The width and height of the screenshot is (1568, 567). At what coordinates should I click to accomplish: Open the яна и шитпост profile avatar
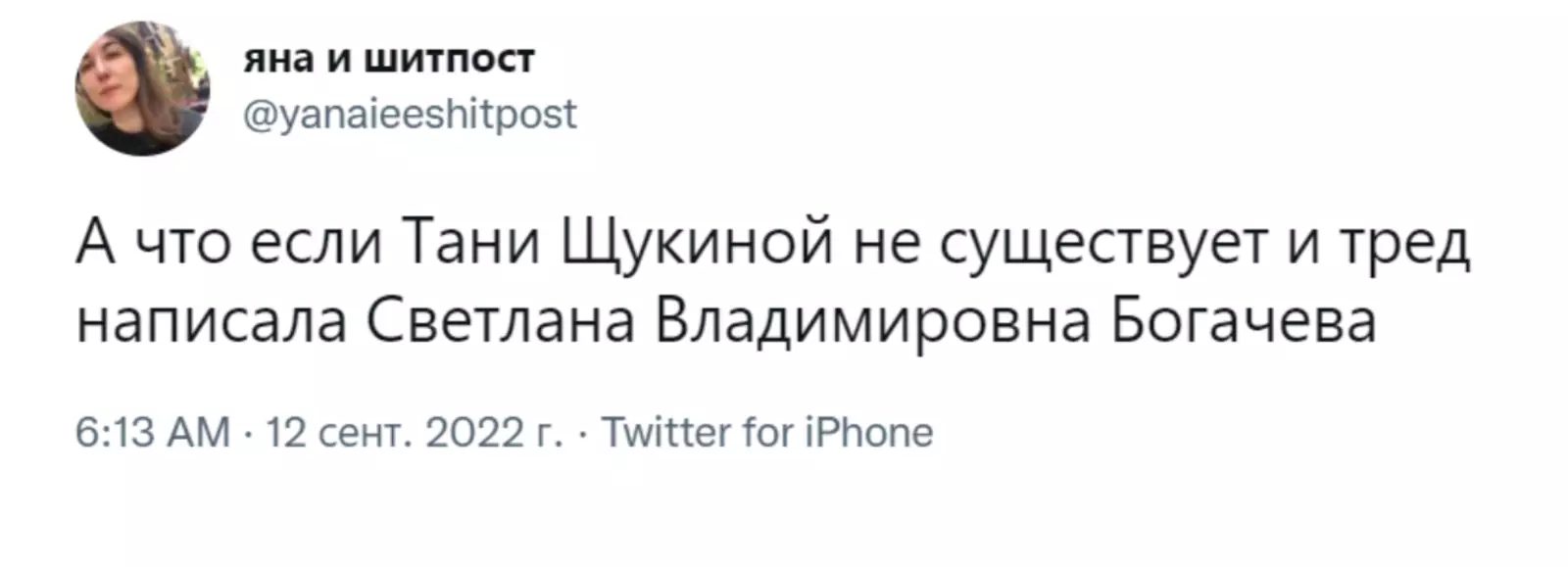coord(143,88)
